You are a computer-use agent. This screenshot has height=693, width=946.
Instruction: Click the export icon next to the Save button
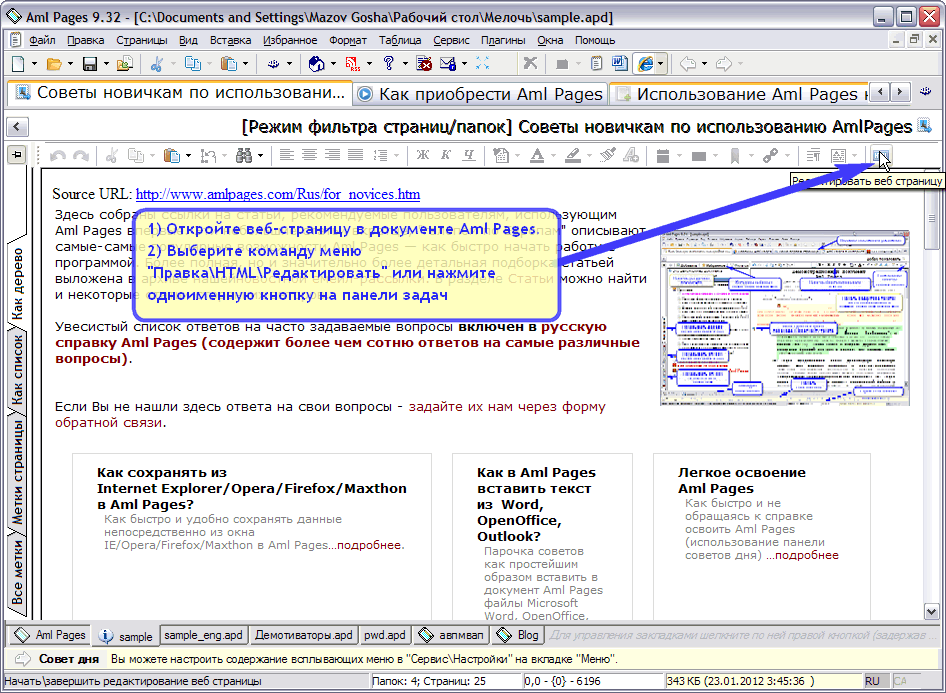125,63
